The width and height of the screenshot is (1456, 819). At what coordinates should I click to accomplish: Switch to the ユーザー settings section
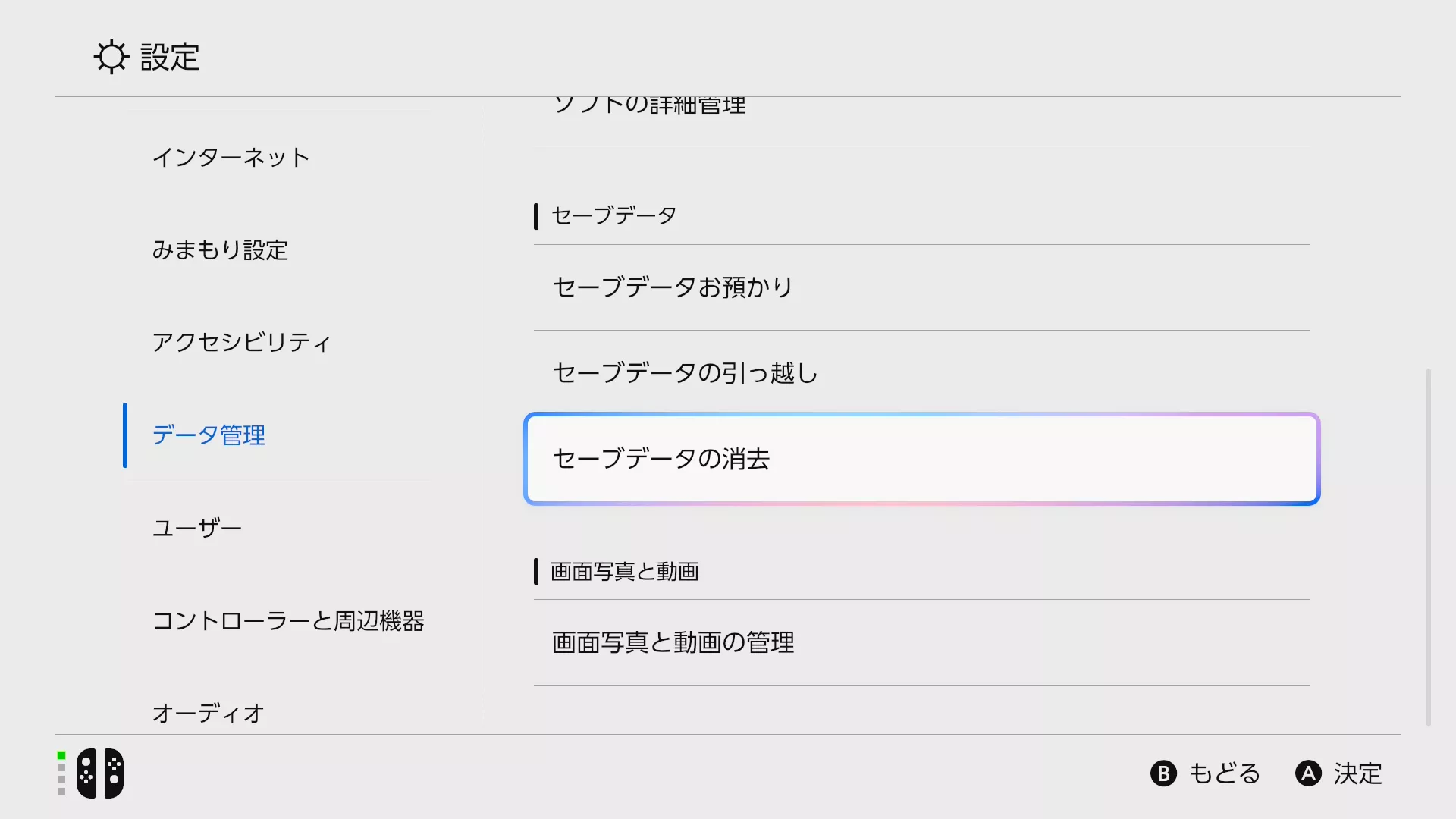[x=197, y=527]
